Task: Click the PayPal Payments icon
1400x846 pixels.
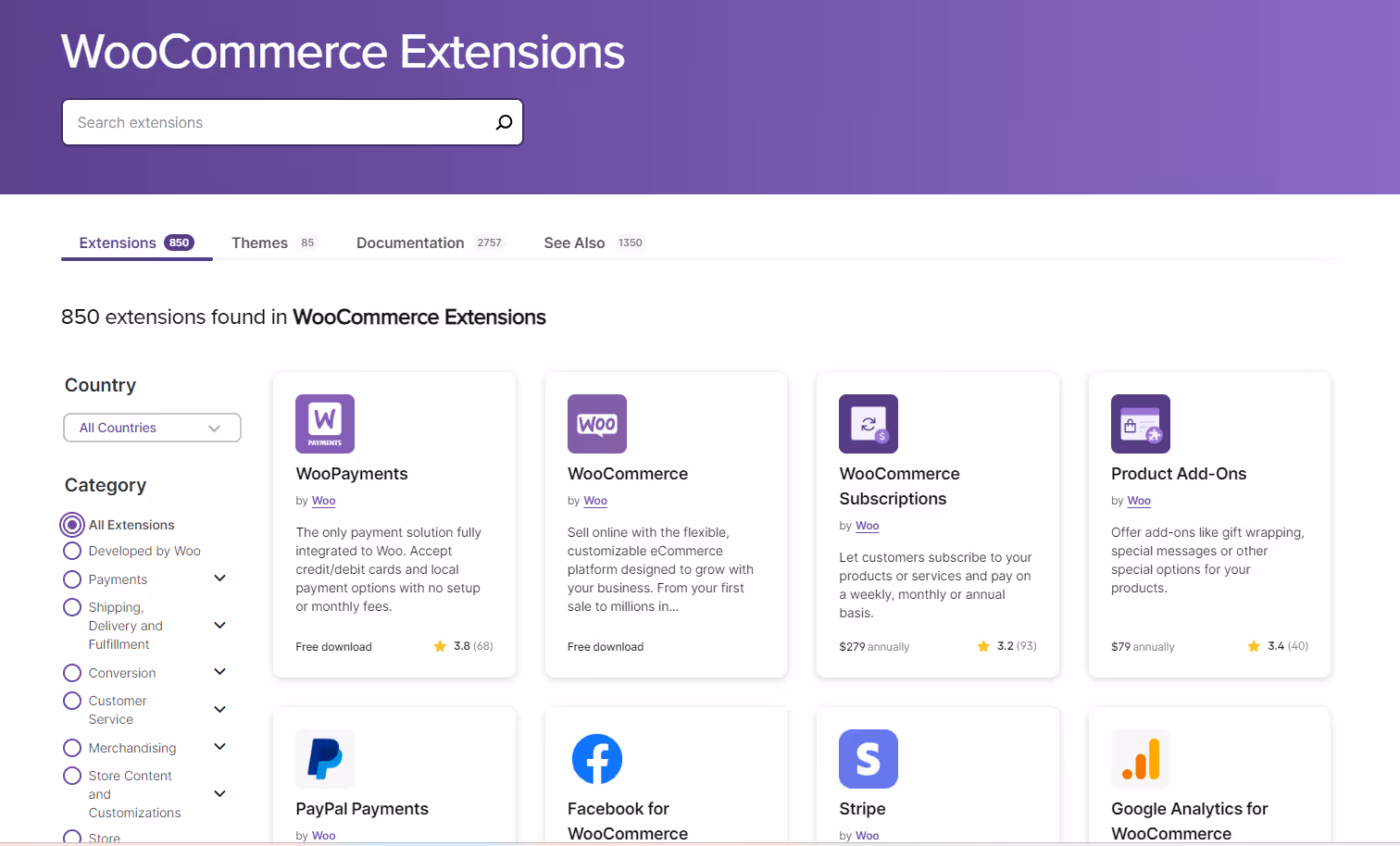Action: pyautogui.click(x=325, y=758)
